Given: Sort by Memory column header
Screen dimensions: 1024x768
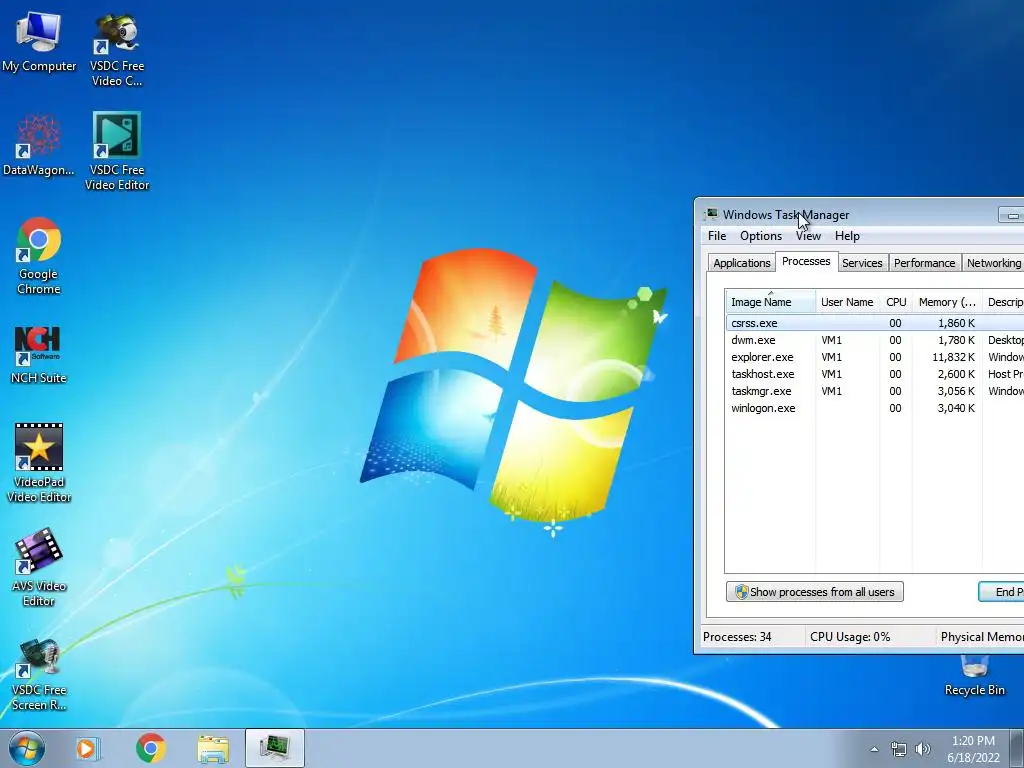Looking at the screenshot, I should pos(947,302).
